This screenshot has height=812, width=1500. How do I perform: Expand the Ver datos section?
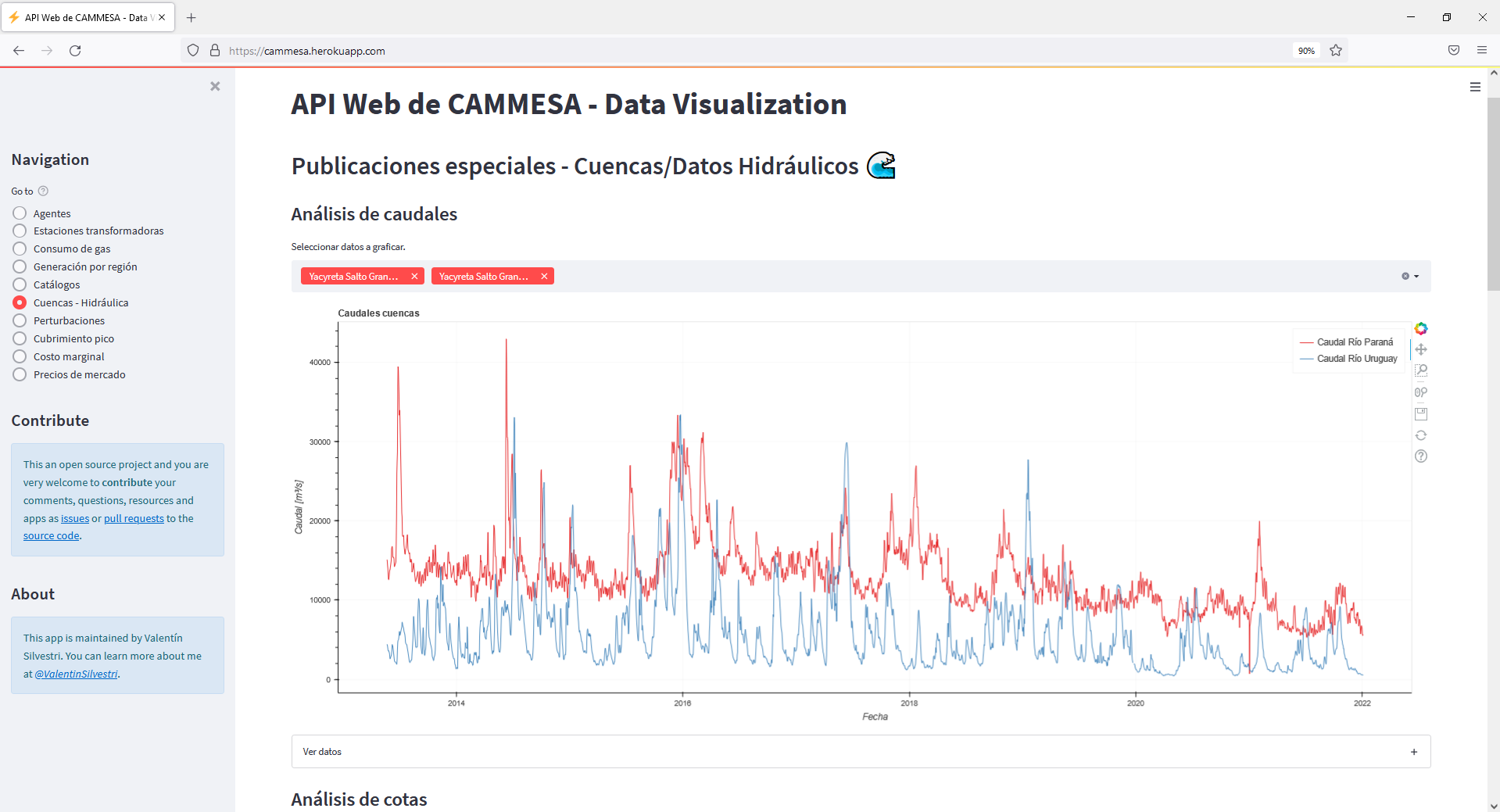click(861, 752)
